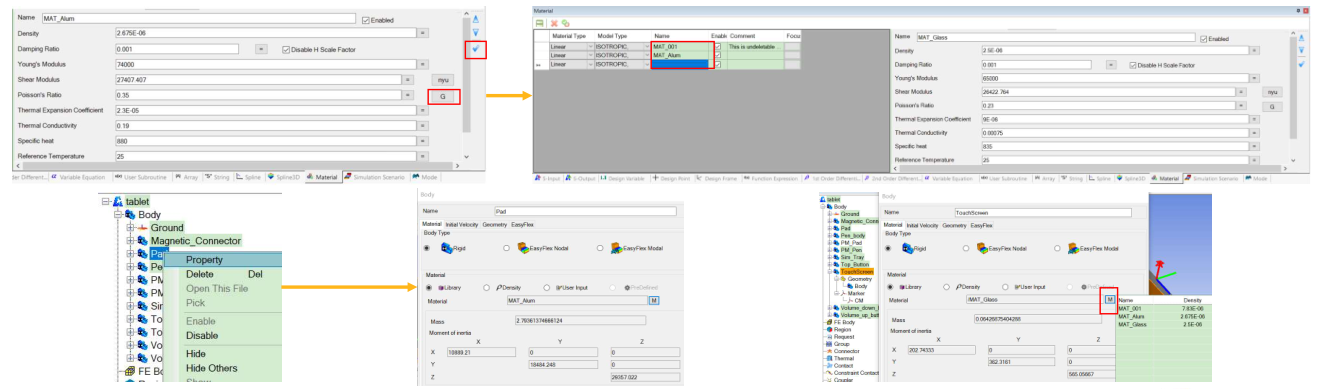
Task: Apply changes with checkmark icon in MAT_Alum panel
Action: 476,48
